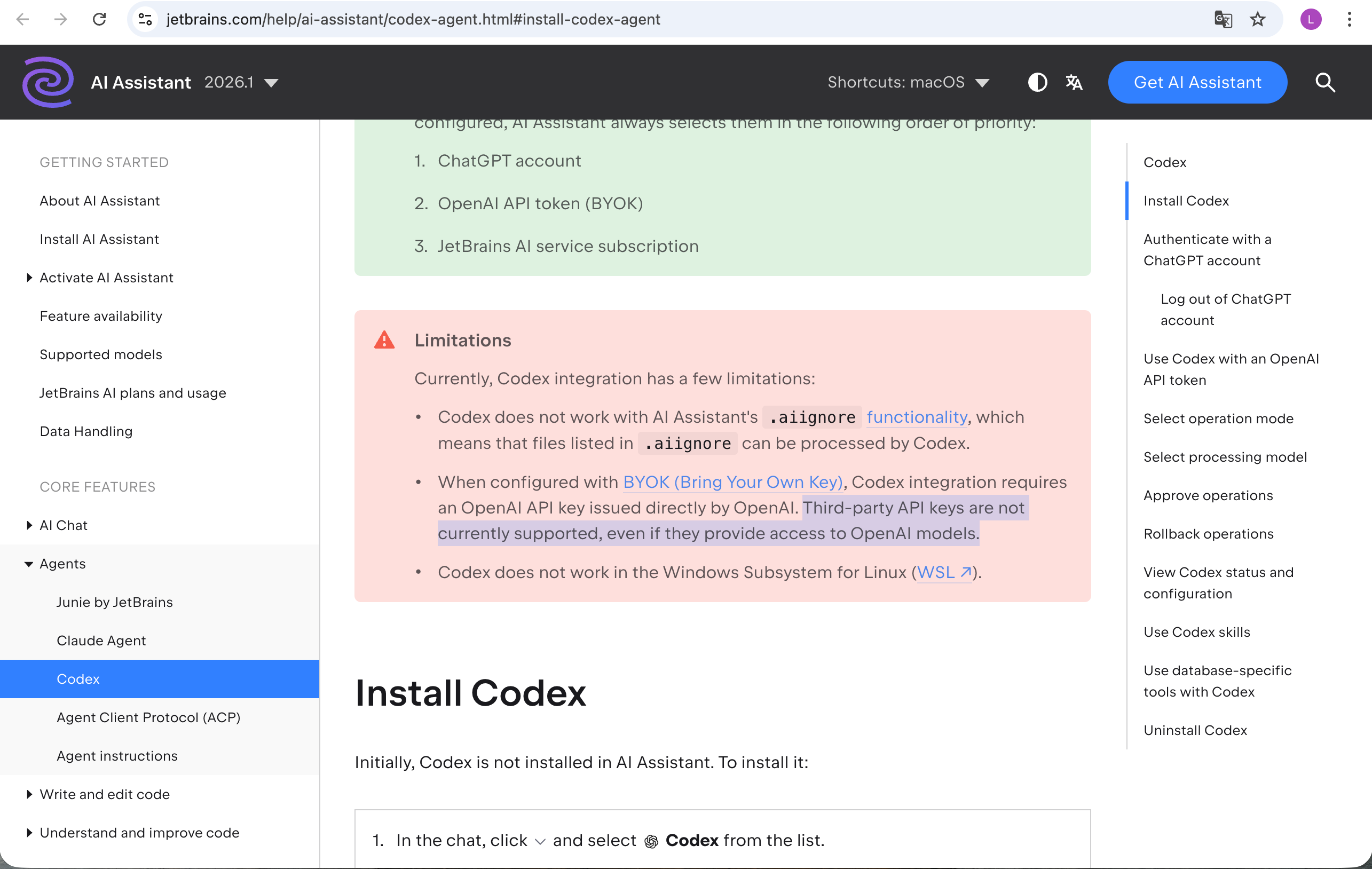Jump to Select operation mode

tap(1218, 419)
